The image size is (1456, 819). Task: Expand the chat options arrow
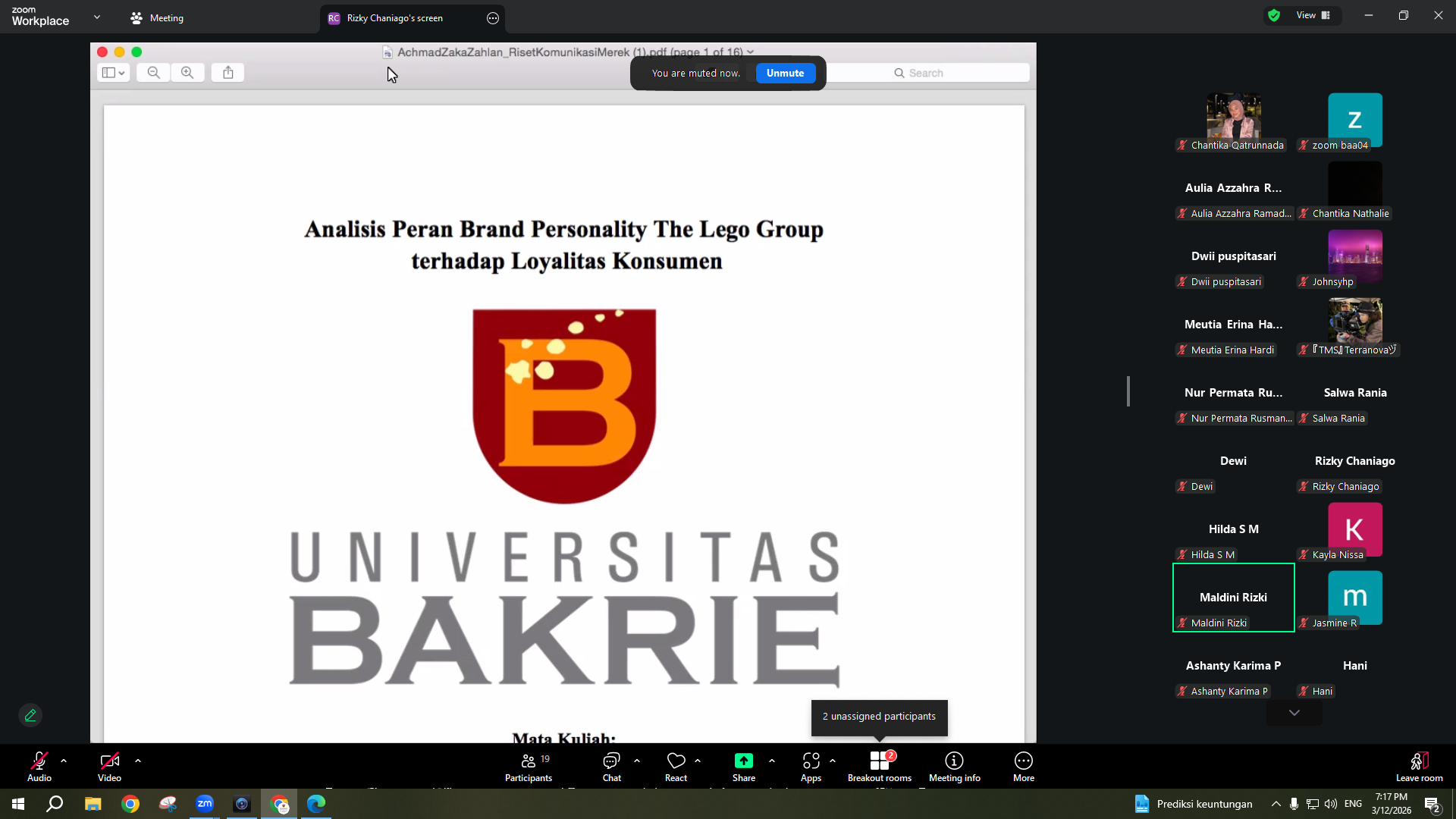(x=637, y=761)
